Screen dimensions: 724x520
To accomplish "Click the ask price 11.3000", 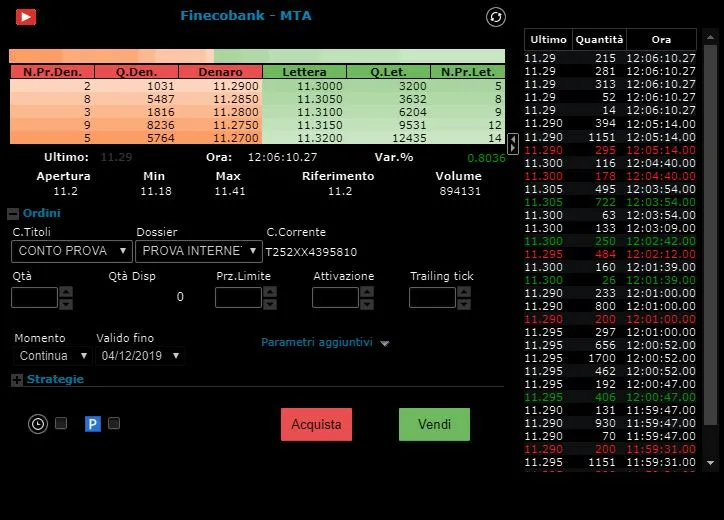I will 320,86.
